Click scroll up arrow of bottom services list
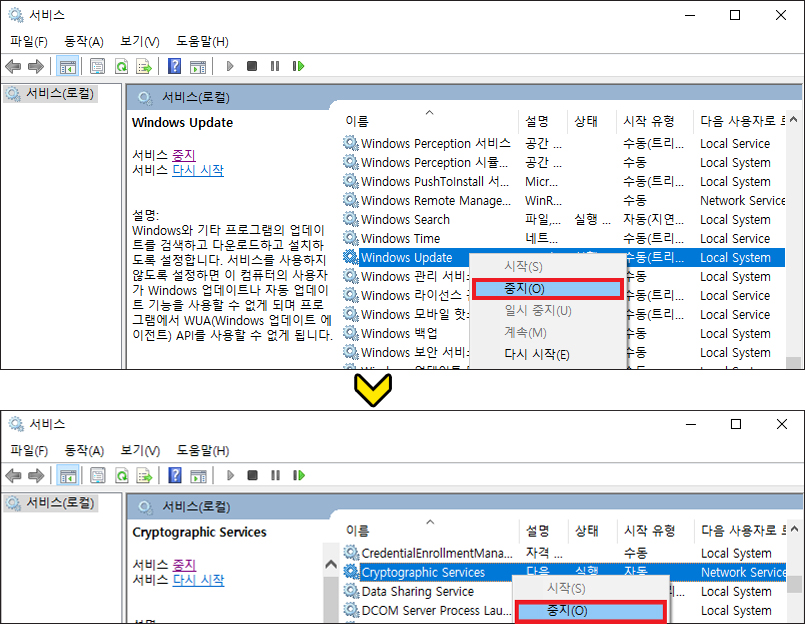This screenshot has height=624, width=805. coord(794,528)
